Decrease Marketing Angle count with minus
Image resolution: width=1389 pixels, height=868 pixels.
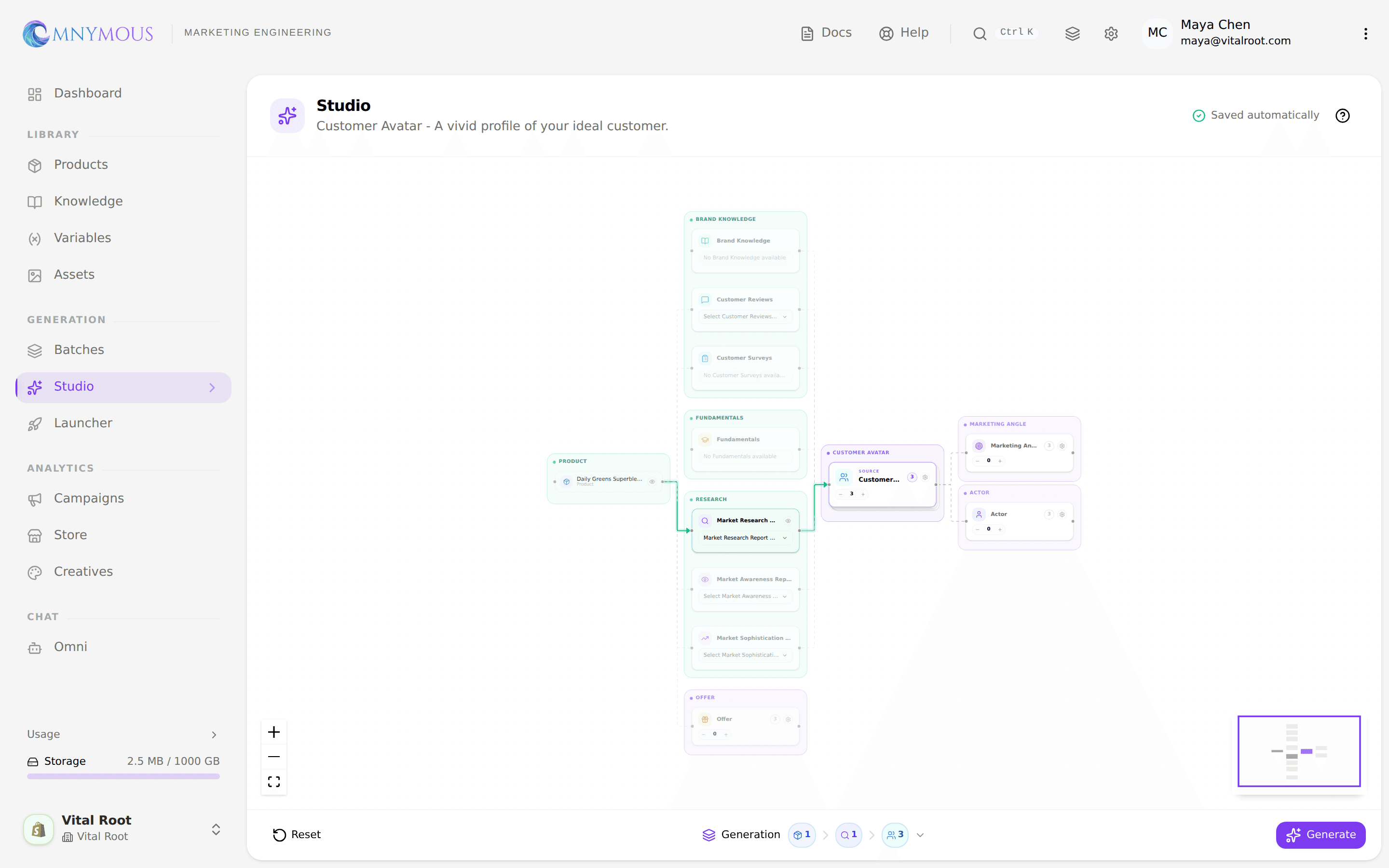[x=978, y=461]
